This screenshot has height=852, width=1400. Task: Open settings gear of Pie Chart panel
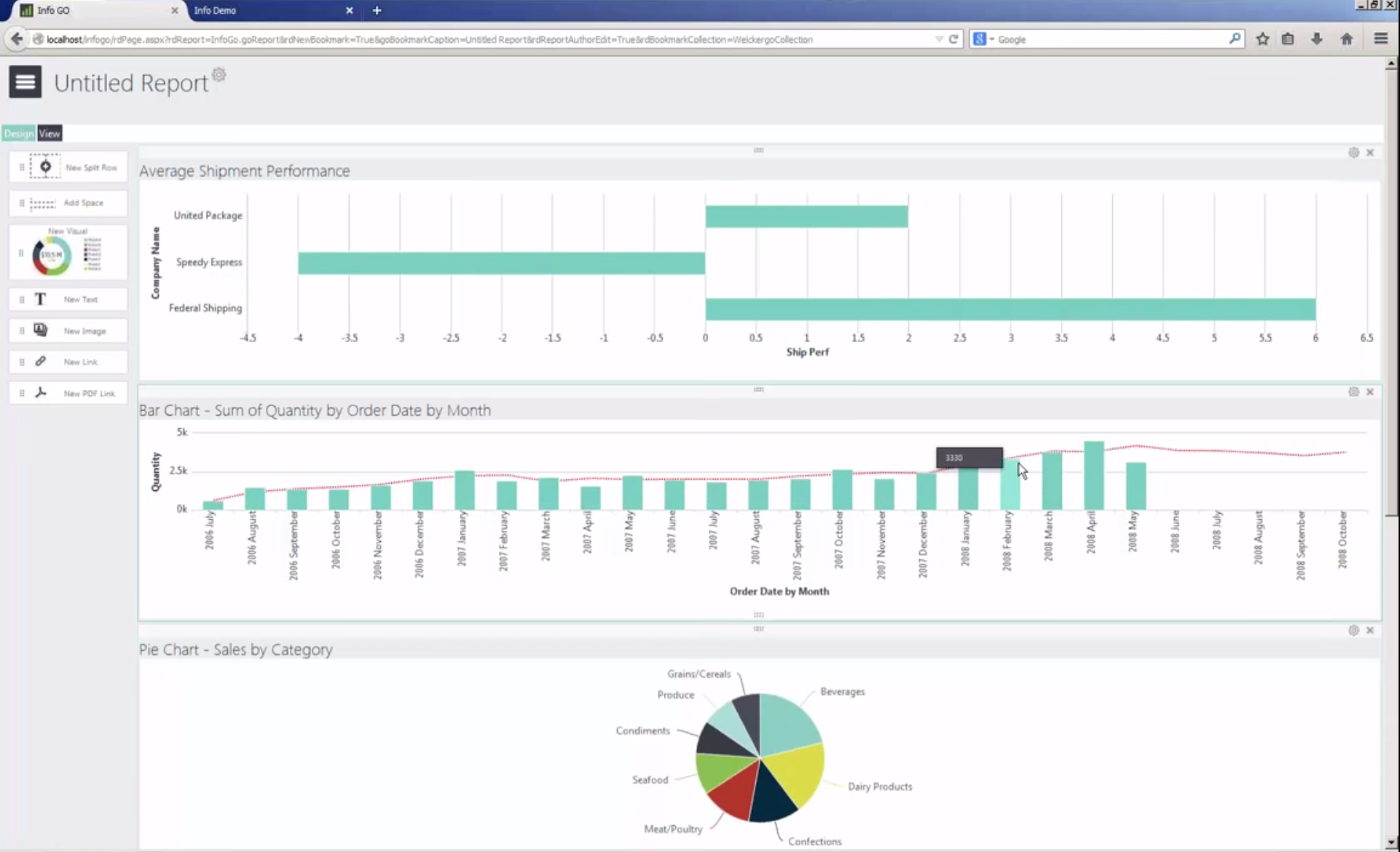[x=1353, y=631]
